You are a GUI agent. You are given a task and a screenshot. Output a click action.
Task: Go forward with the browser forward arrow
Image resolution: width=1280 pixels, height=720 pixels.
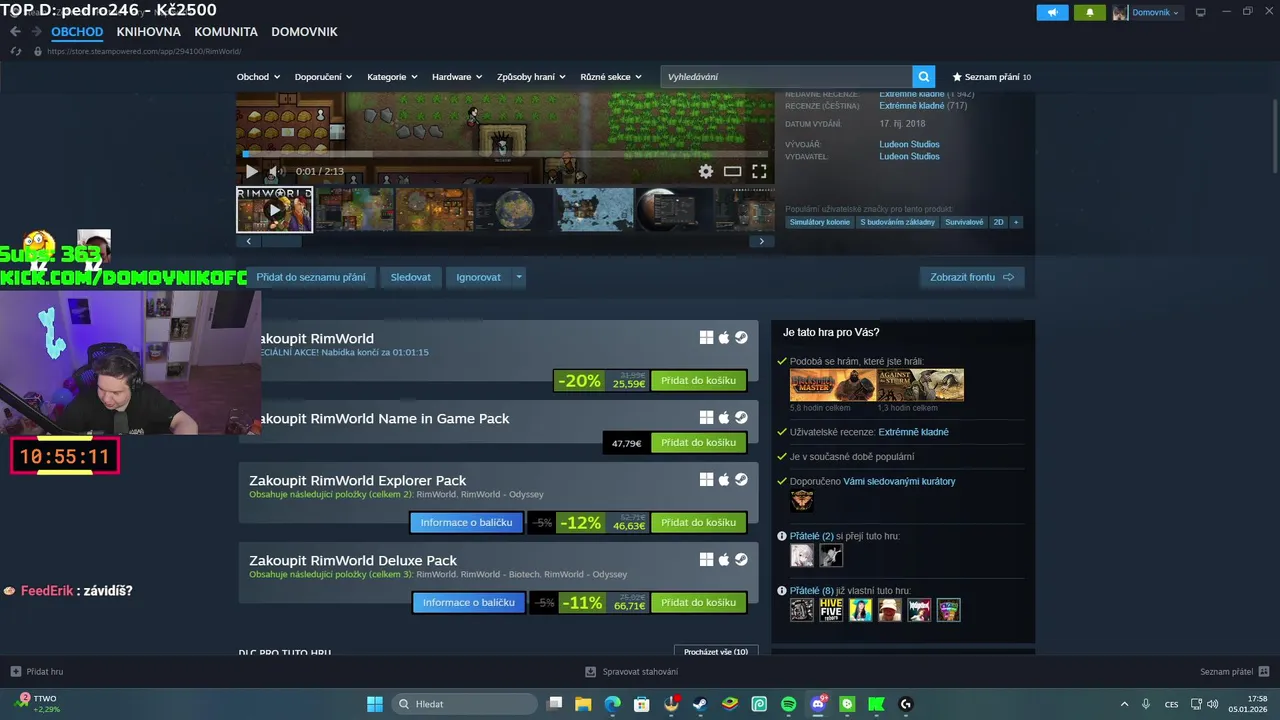36,32
